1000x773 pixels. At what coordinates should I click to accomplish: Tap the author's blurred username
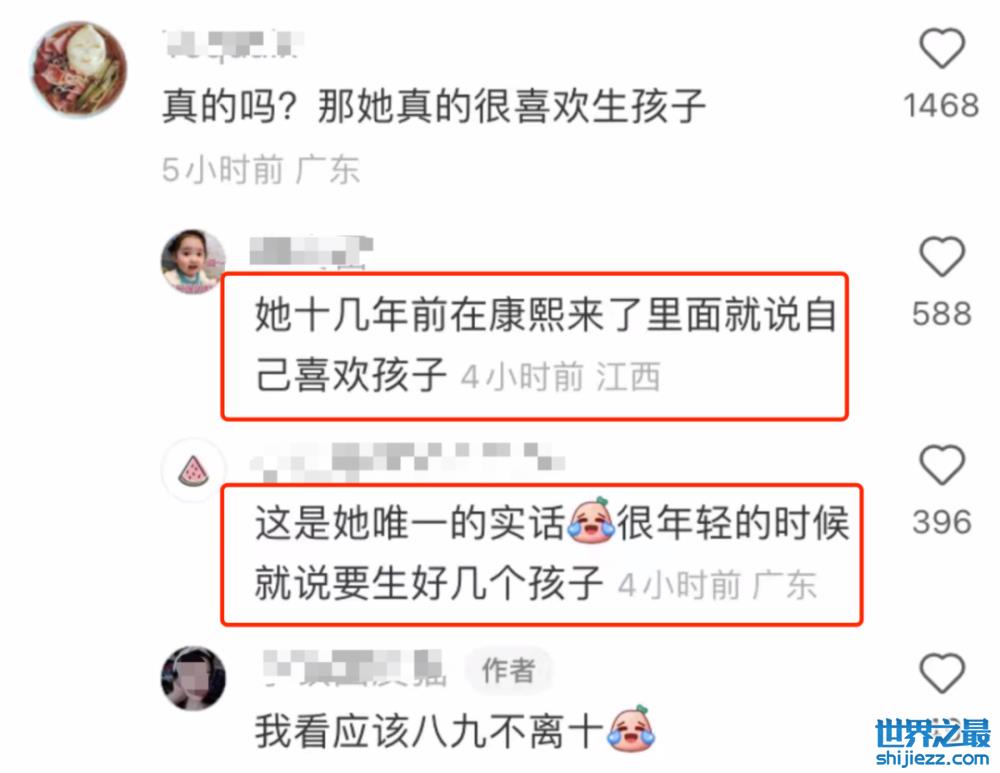[x=355, y=668]
